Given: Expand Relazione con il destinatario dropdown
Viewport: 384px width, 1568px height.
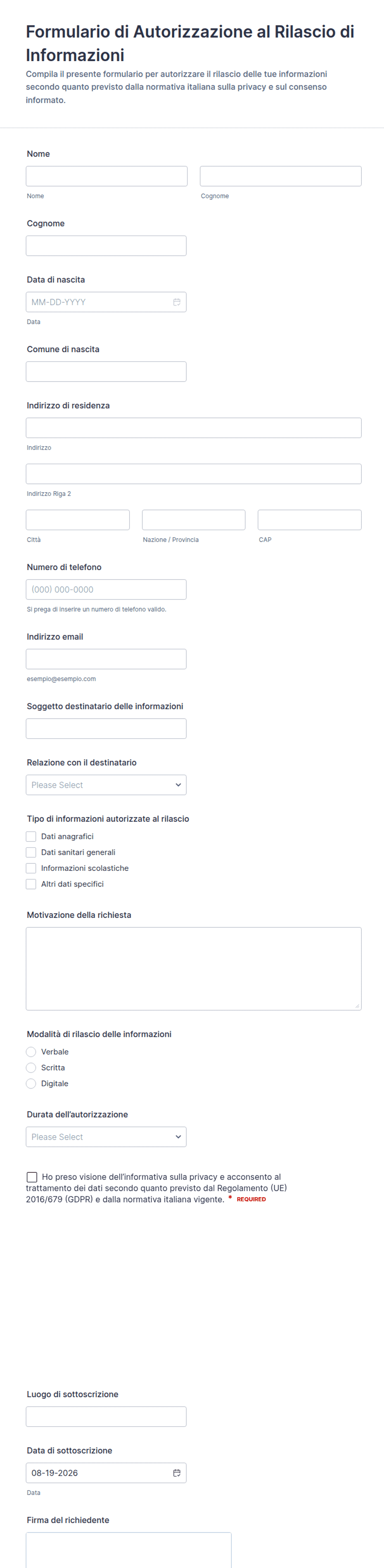Looking at the screenshot, I should pos(106,785).
